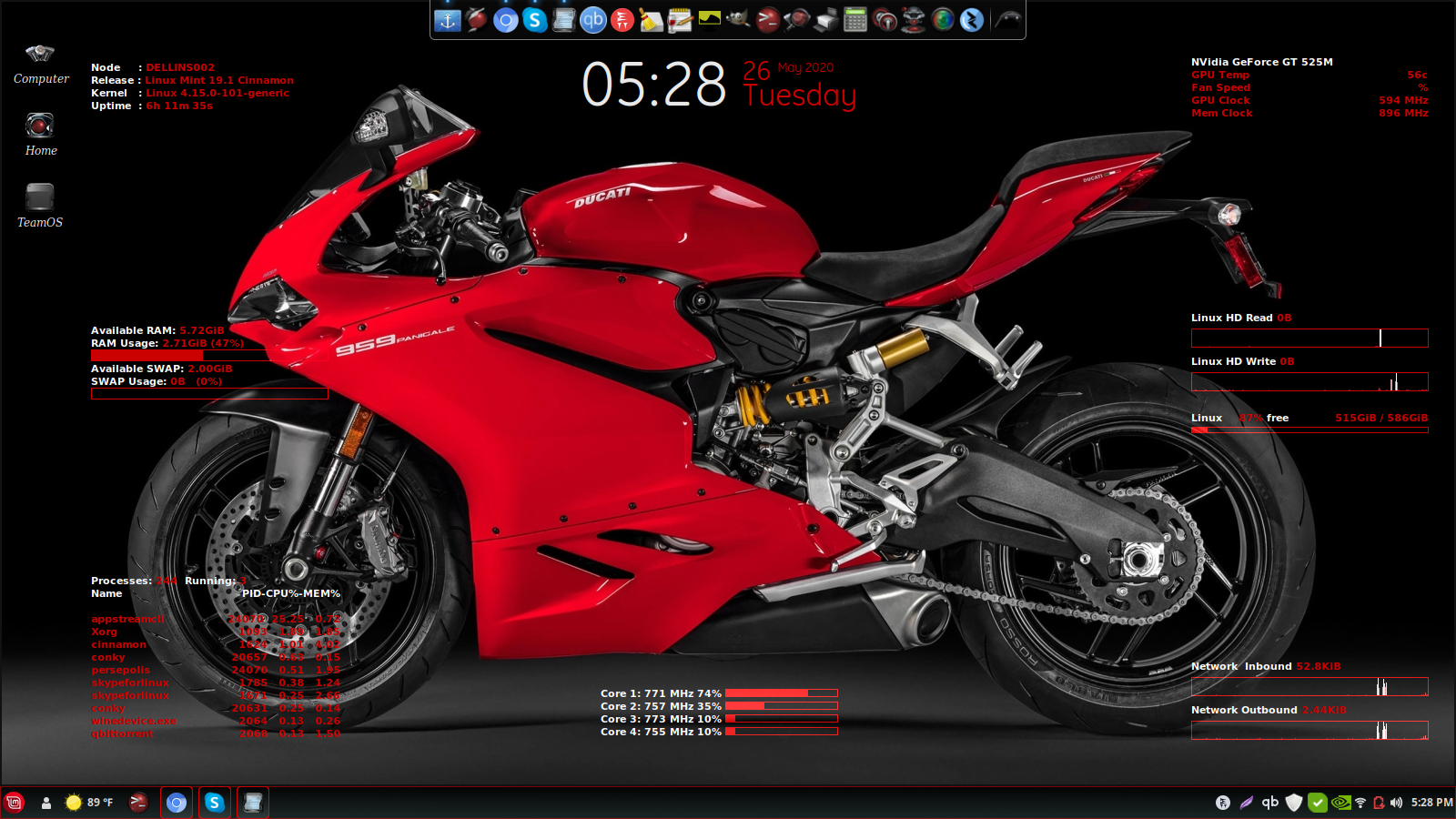Open the Computer desktop icon
The image size is (1456, 819).
click(x=40, y=64)
